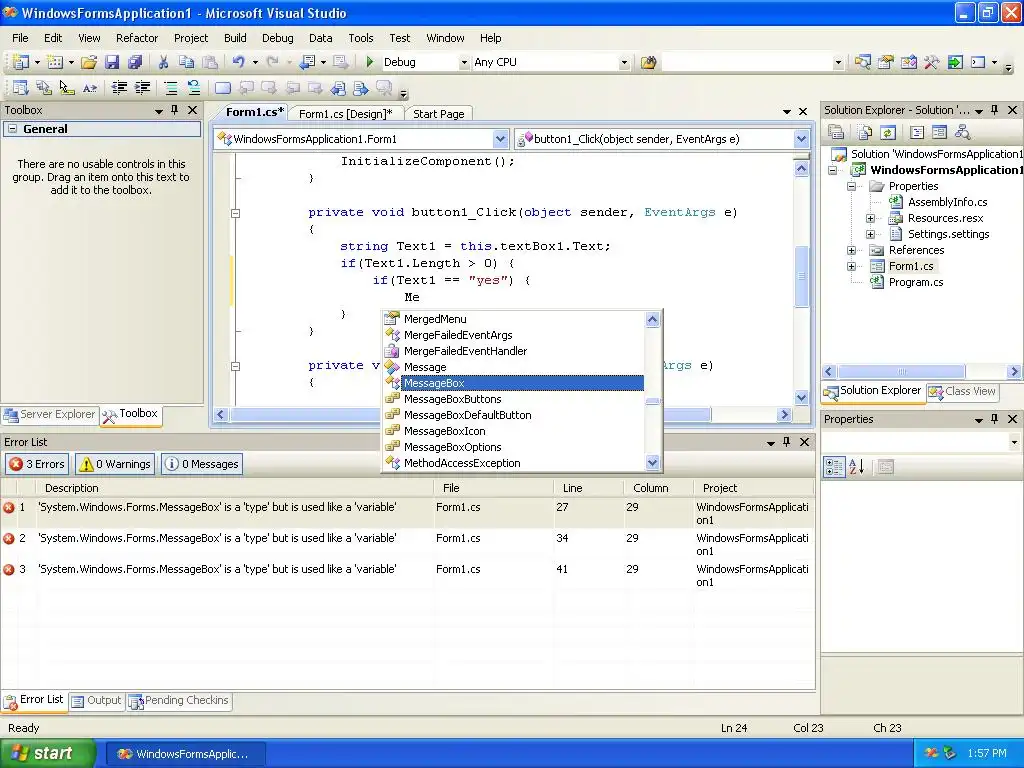Toggle the 0 Warnings filter button

(x=115, y=464)
